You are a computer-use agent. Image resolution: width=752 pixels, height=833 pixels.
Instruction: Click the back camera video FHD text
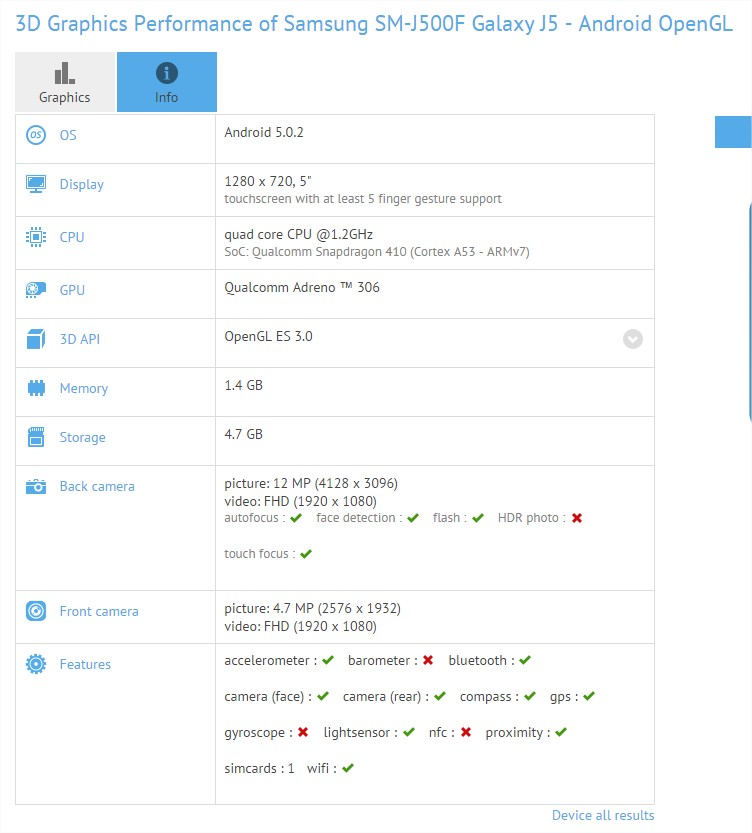point(300,501)
